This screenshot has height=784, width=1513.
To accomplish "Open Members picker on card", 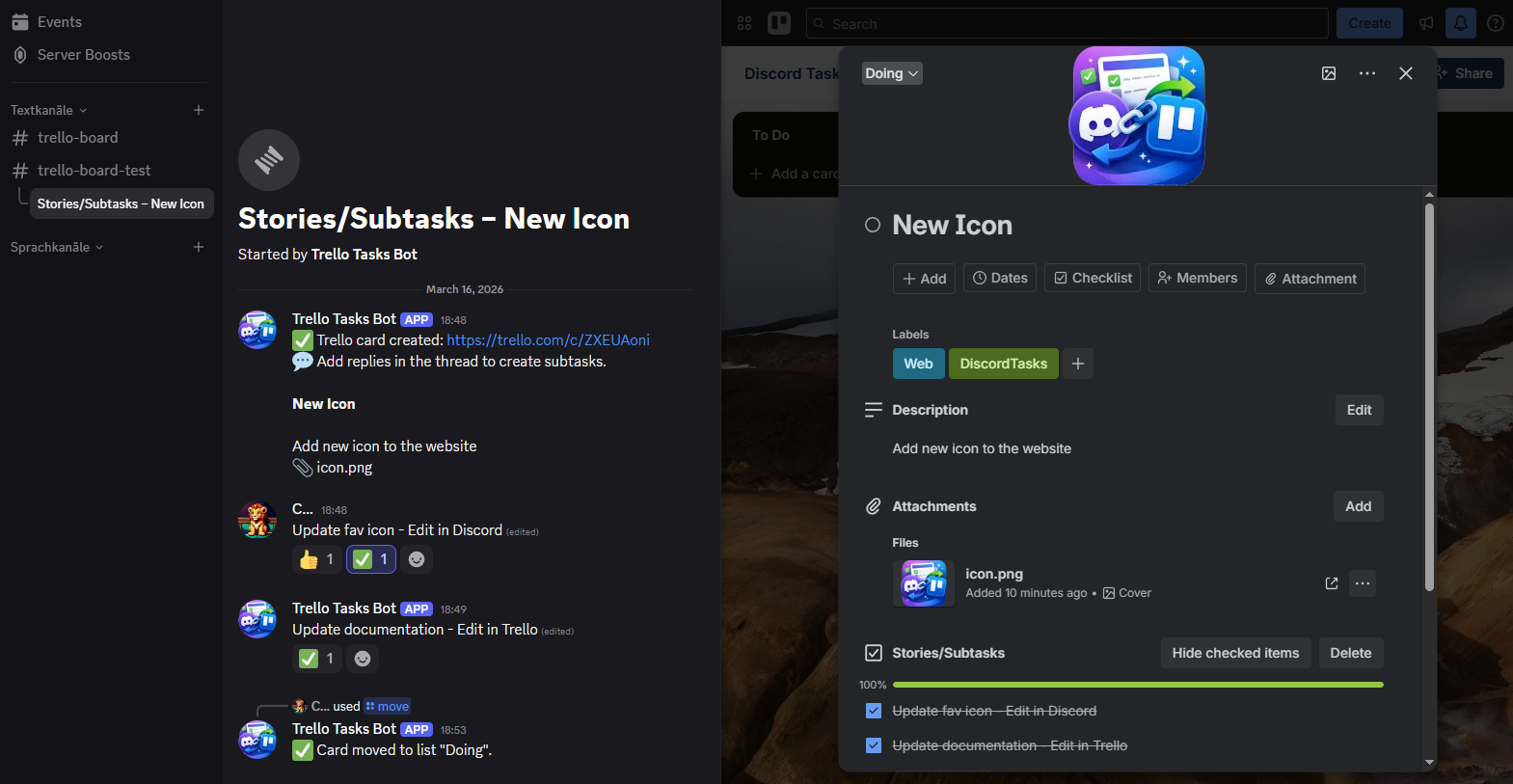I will [1197, 278].
